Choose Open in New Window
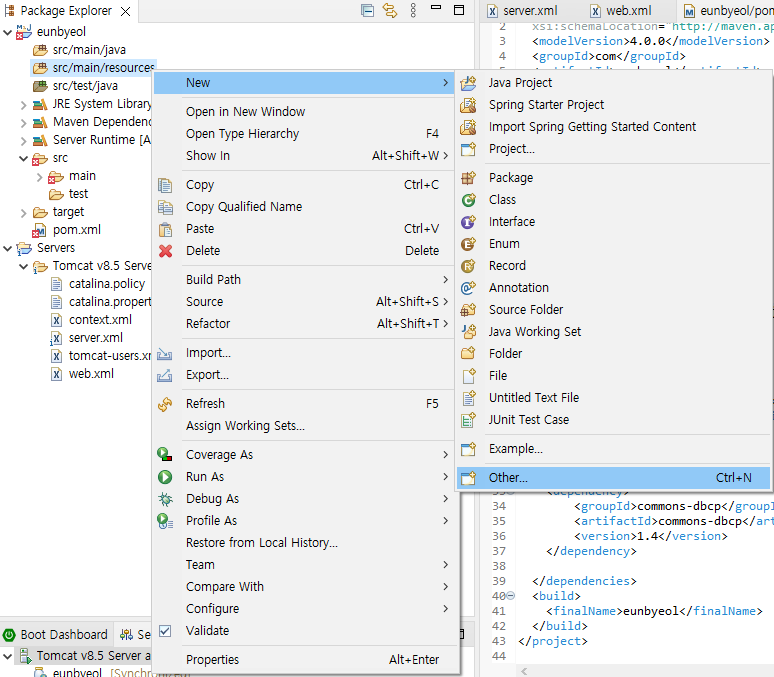Screen dimensions: 774x677 pos(304,112)
